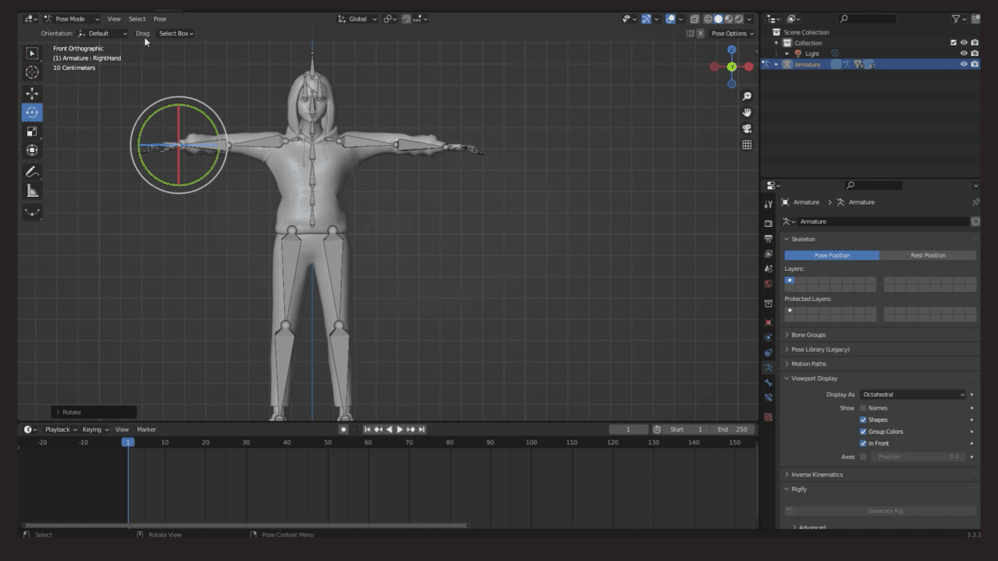Open the Bone properties tab

coord(768,383)
